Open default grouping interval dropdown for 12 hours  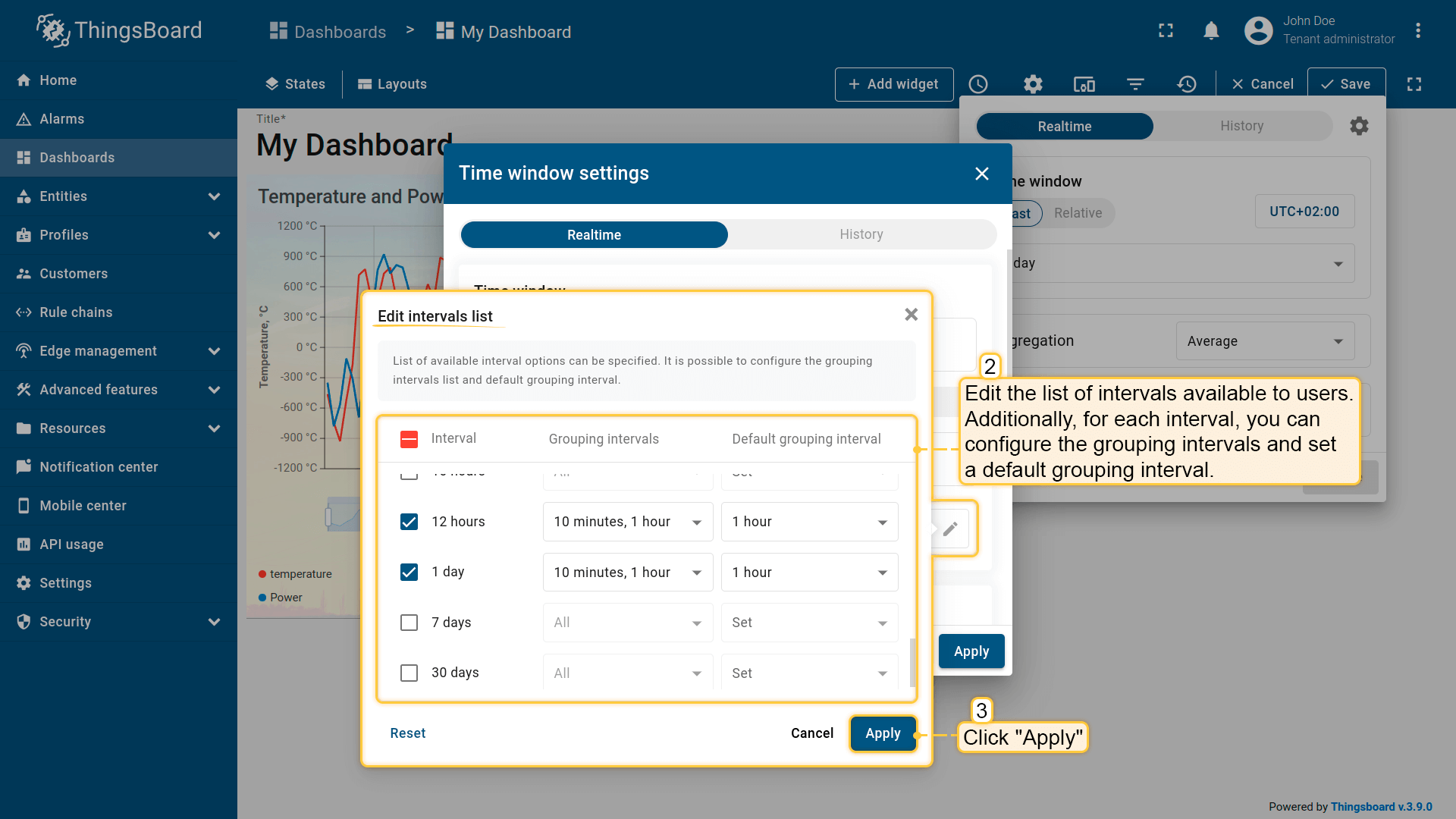(x=809, y=522)
